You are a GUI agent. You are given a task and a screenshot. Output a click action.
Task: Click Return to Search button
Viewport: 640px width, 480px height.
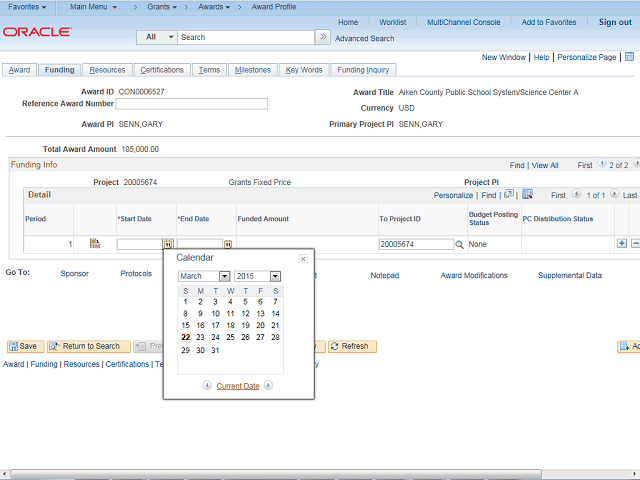tap(89, 346)
